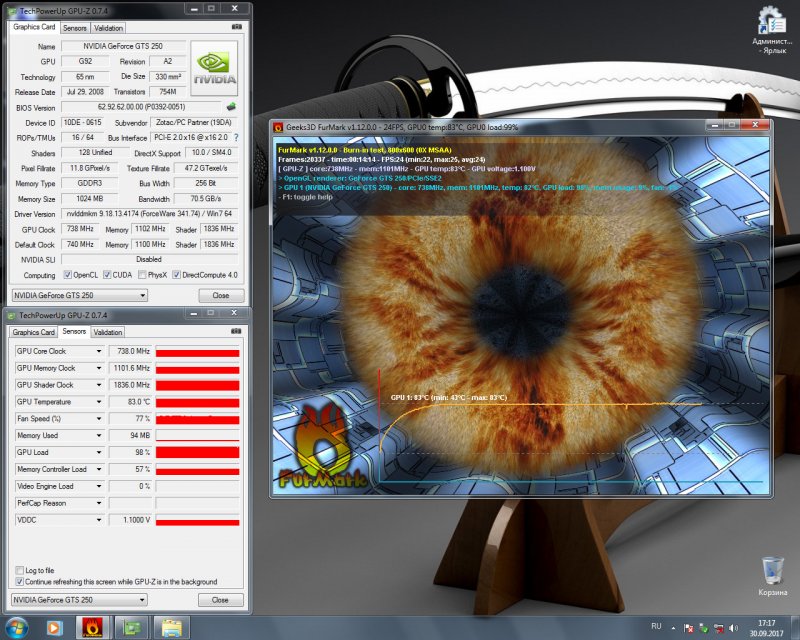Open the Recycle Bin (Корзина) desktop icon
This screenshot has width=800, height=640.
tap(772, 574)
